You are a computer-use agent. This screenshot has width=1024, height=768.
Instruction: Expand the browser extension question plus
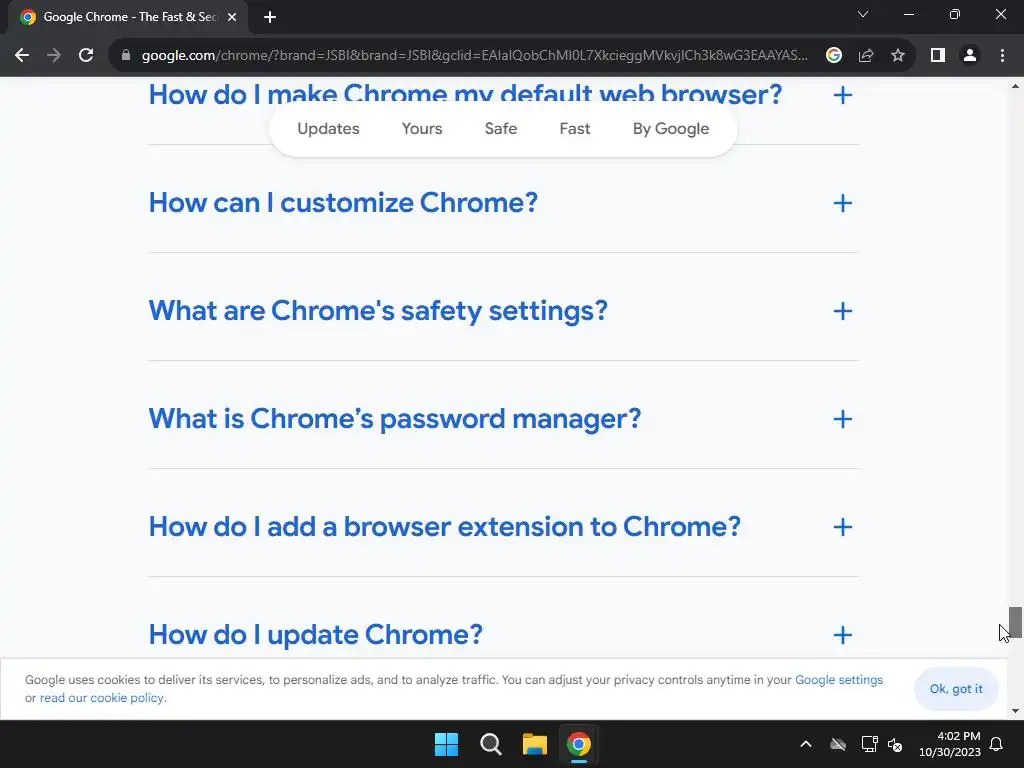(x=842, y=527)
